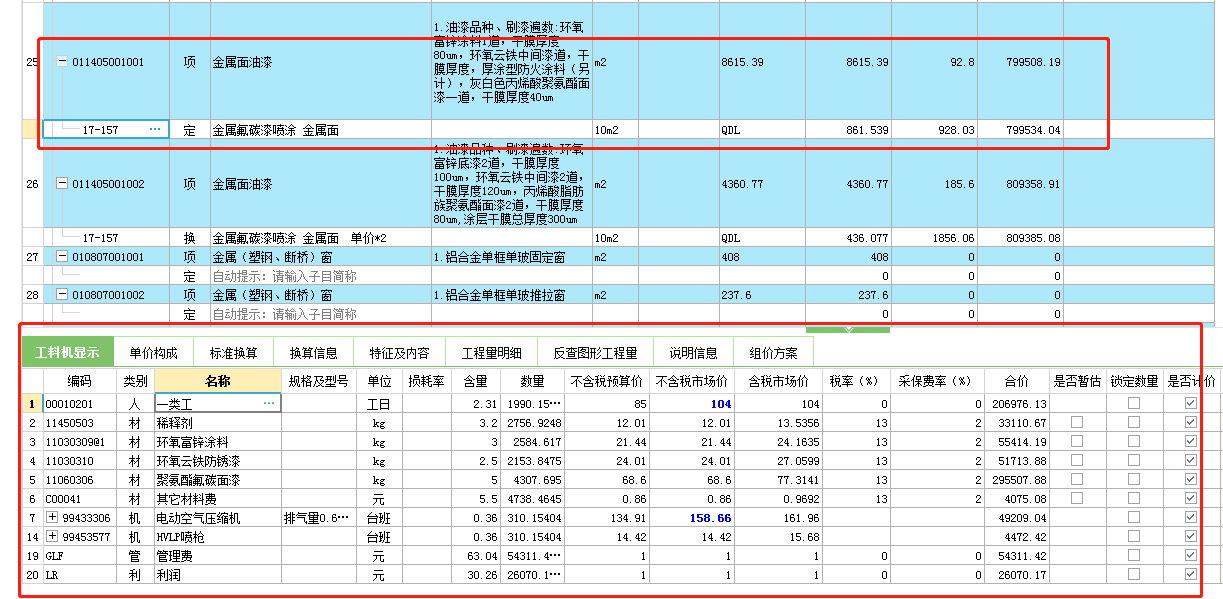
Task: Tick 锁定数量 for the 环氧云铁防锈漆 row
Action: [x=1134, y=461]
